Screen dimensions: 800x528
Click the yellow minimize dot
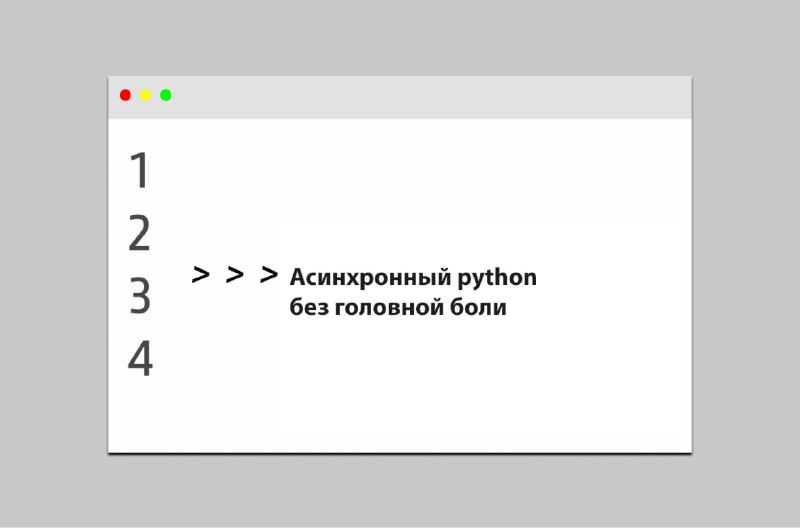point(145,95)
